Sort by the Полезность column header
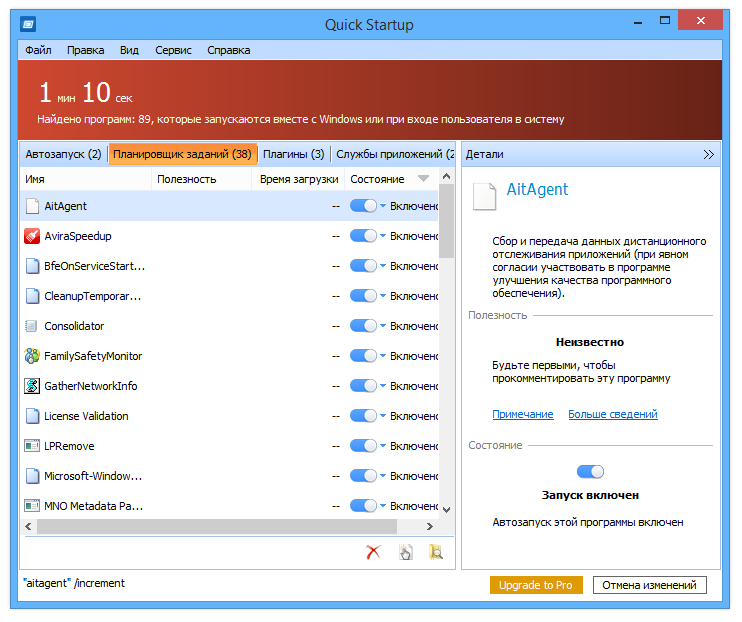 coord(202,179)
